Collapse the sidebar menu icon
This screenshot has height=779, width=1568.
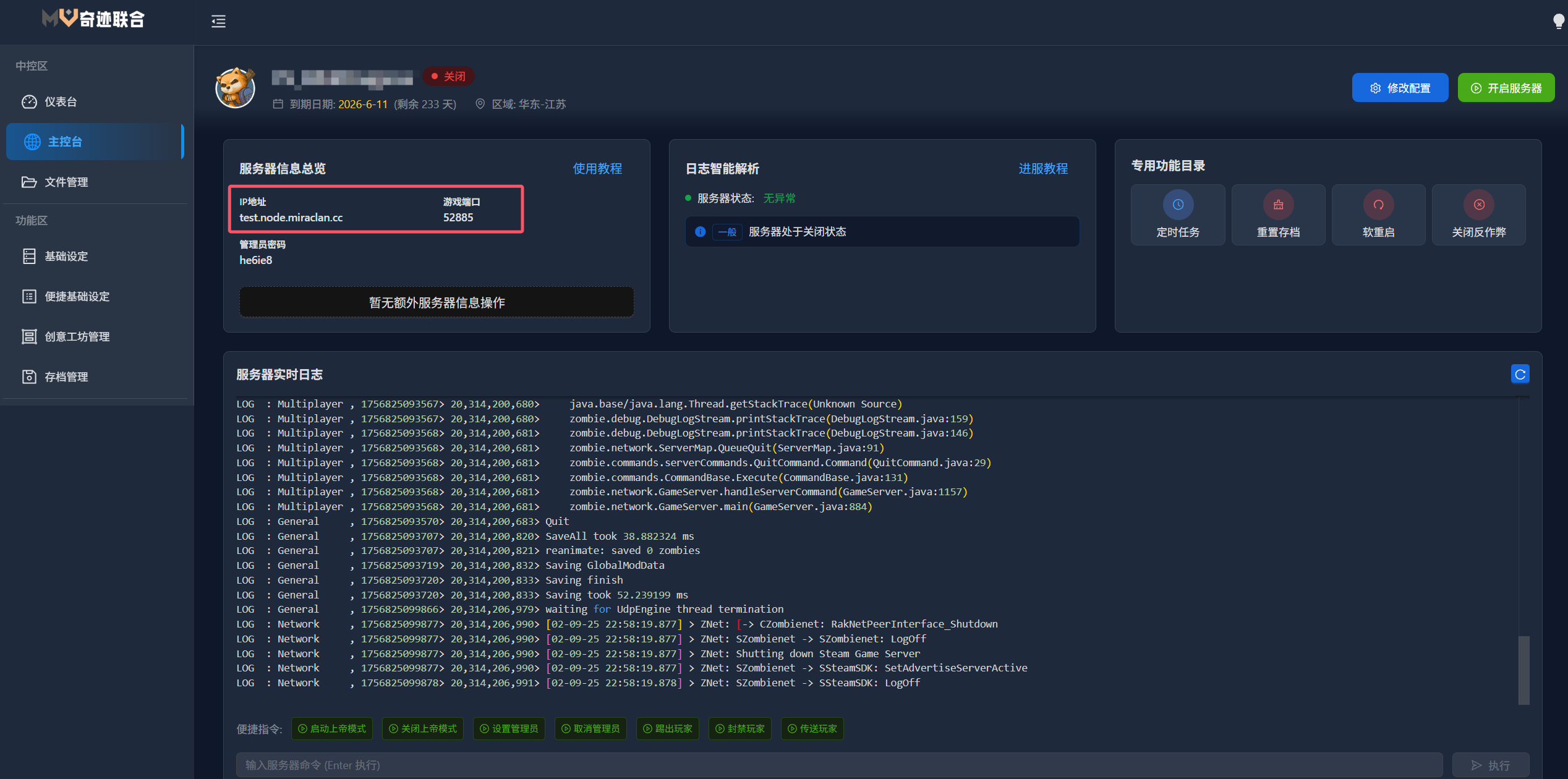[x=218, y=21]
